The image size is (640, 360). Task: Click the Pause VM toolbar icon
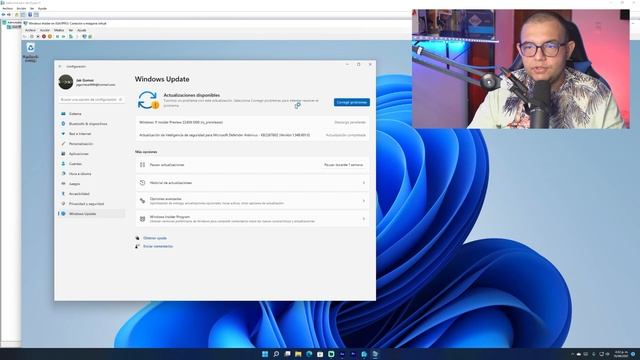[x=58, y=36]
